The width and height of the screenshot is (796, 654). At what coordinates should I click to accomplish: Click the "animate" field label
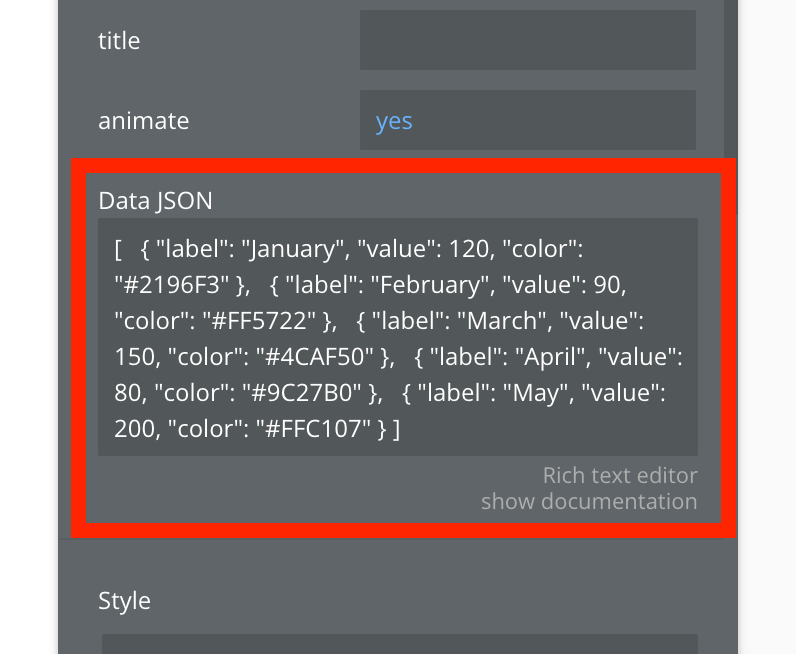coord(143,121)
